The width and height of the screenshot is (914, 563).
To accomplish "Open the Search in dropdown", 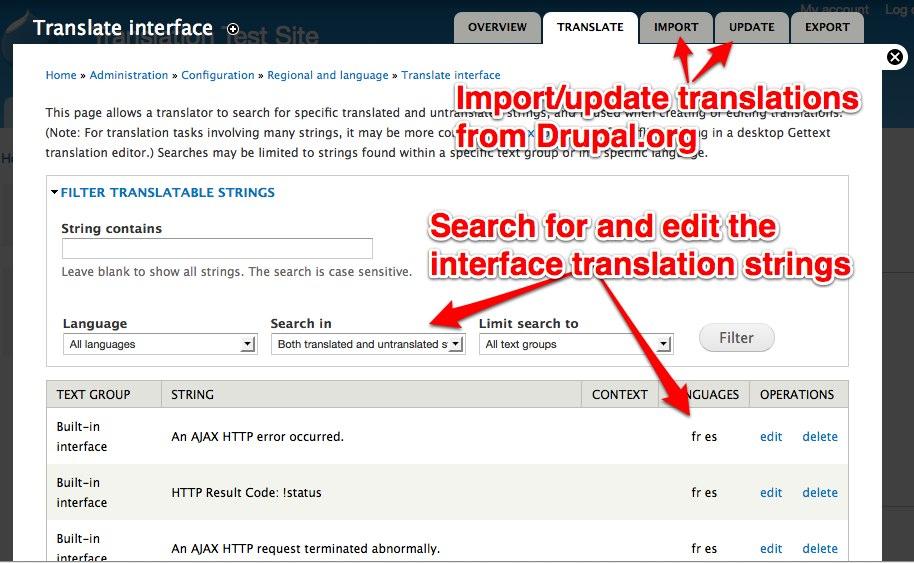I will (368, 344).
